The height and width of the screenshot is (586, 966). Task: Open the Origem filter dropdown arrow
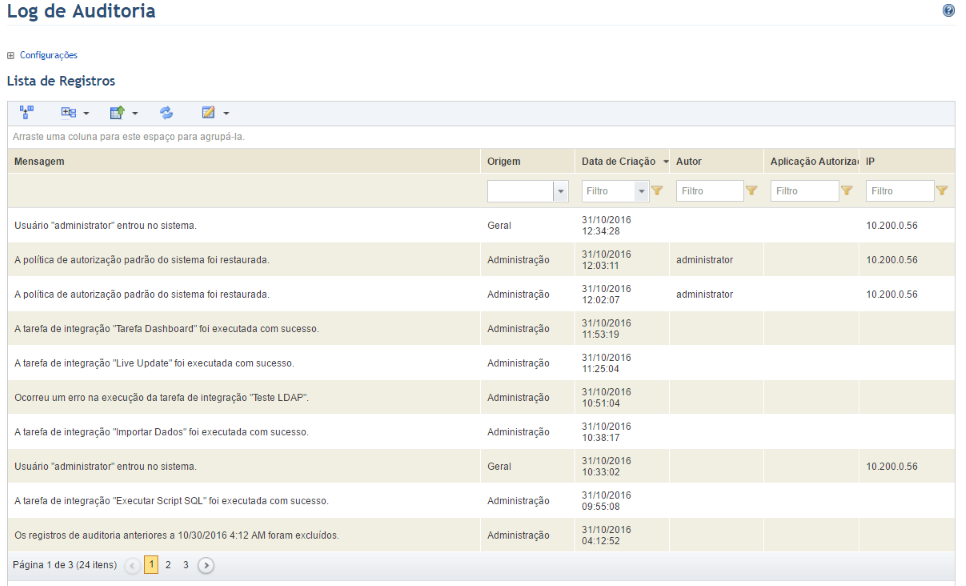pyautogui.click(x=561, y=191)
